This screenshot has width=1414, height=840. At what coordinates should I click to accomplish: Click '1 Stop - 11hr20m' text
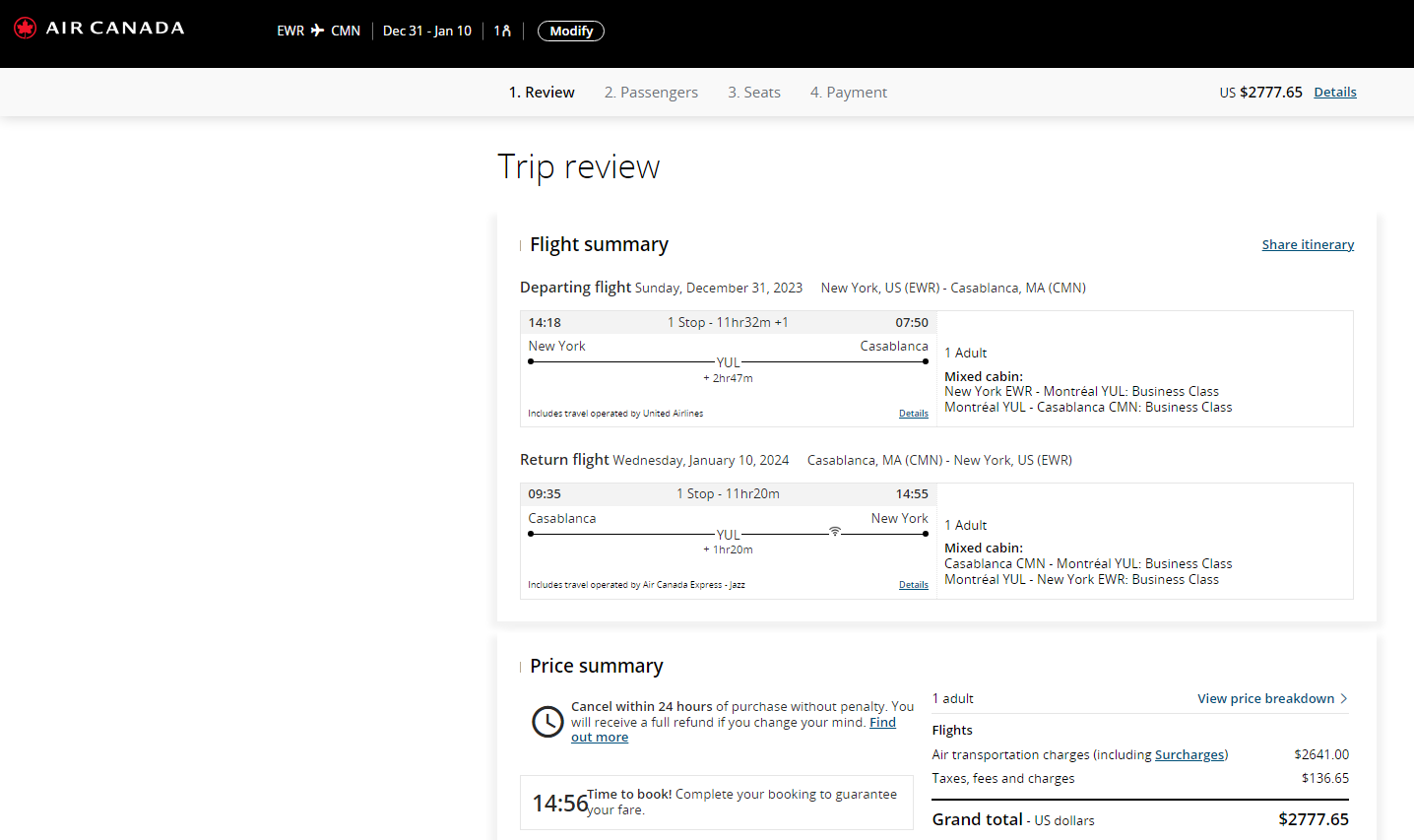728,493
